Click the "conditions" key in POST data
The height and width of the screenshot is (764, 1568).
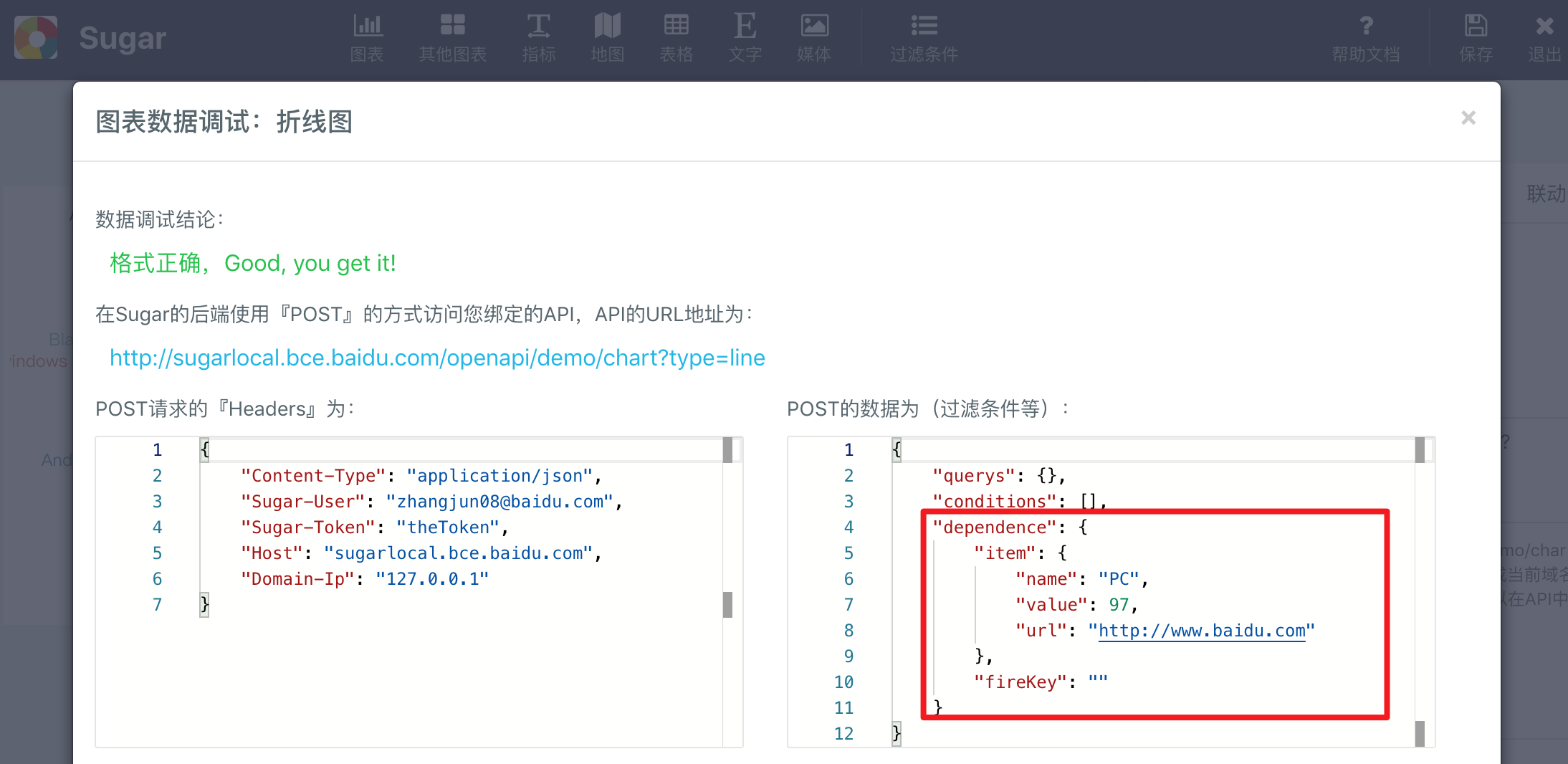point(995,502)
